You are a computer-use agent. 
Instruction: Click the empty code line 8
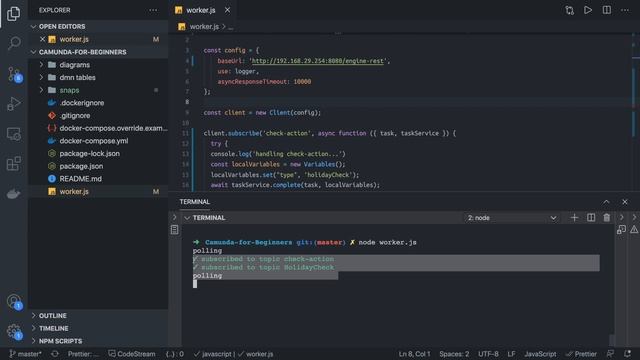coord(416,102)
